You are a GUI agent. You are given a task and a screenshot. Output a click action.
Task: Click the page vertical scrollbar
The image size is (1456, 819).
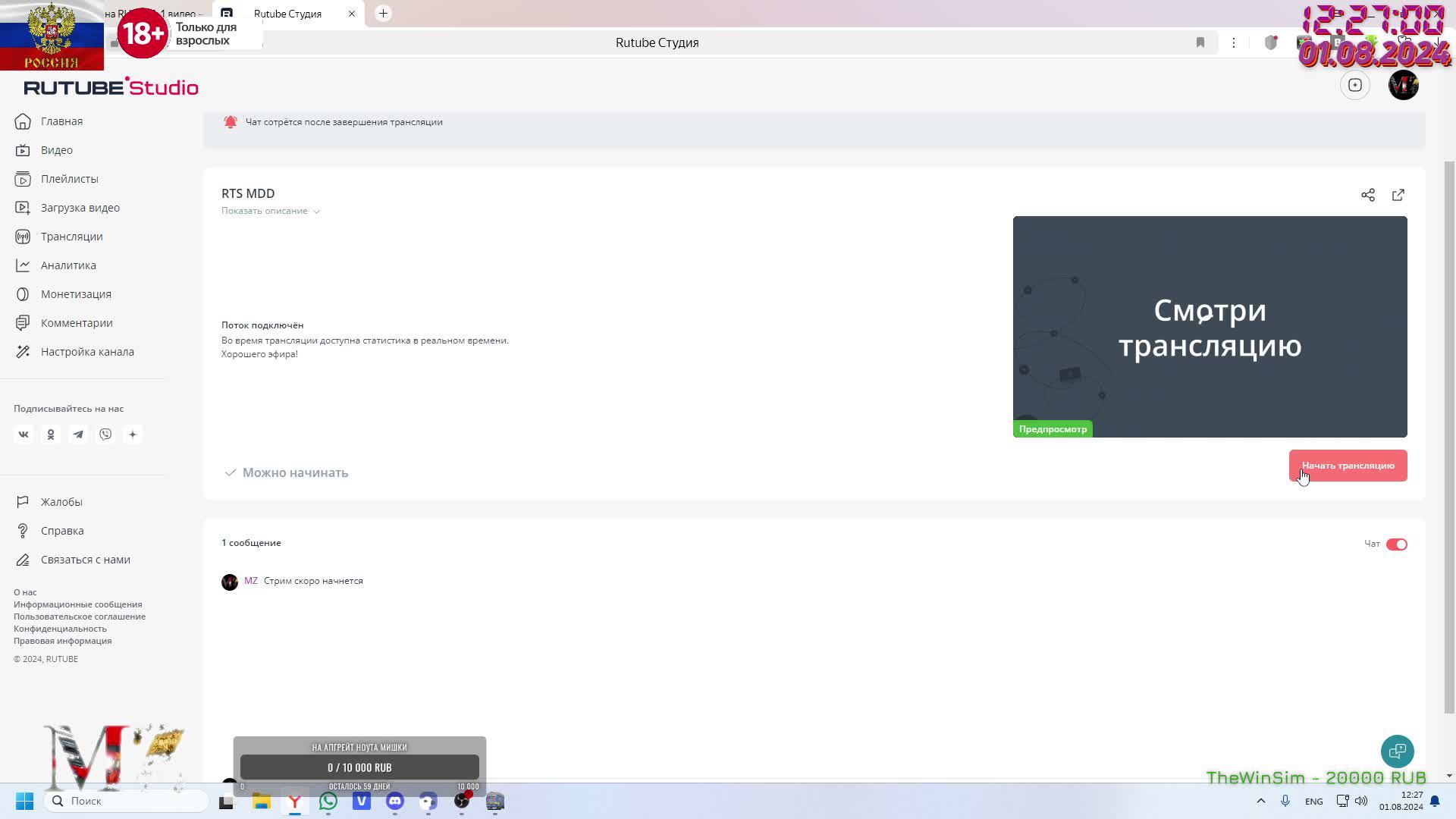(1449, 436)
